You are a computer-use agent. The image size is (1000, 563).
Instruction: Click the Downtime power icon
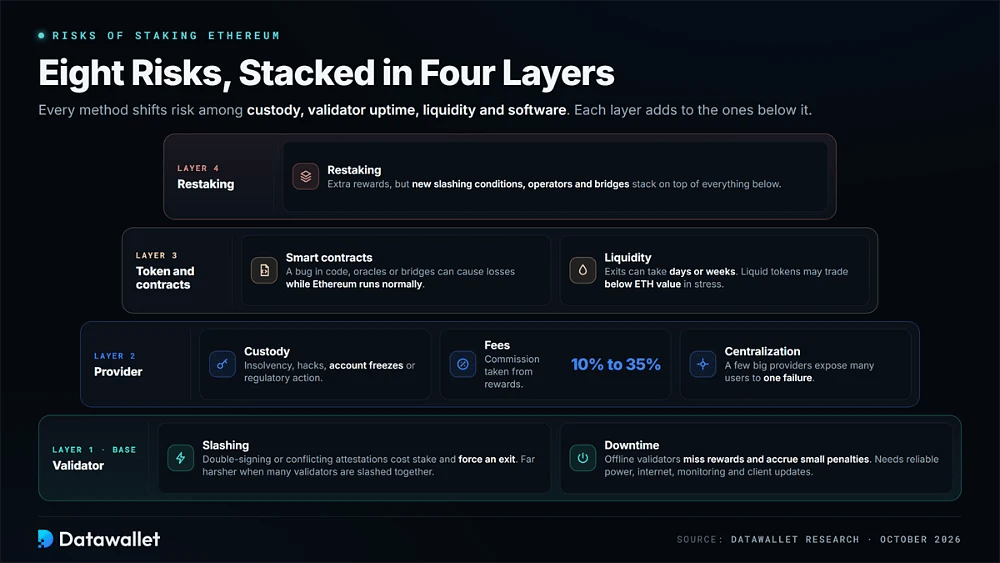[583, 458]
